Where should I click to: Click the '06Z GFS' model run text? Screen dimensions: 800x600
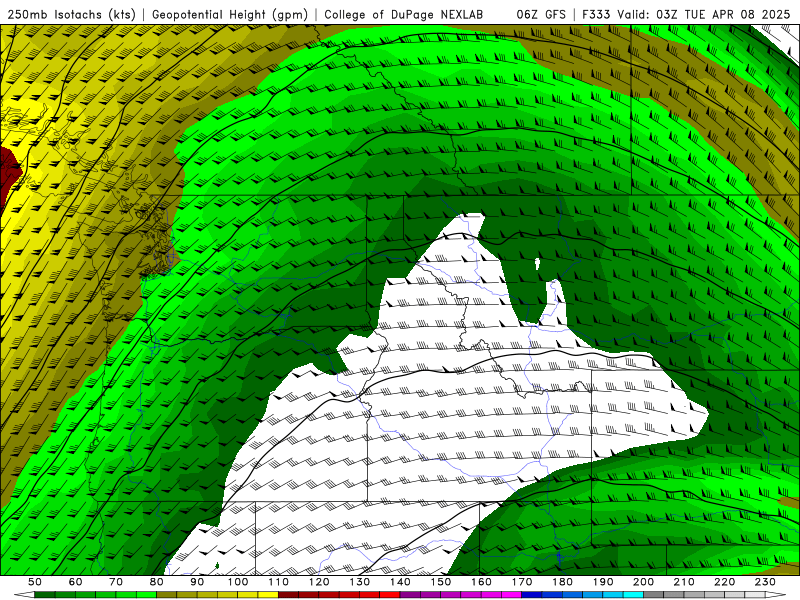coord(541,15)
